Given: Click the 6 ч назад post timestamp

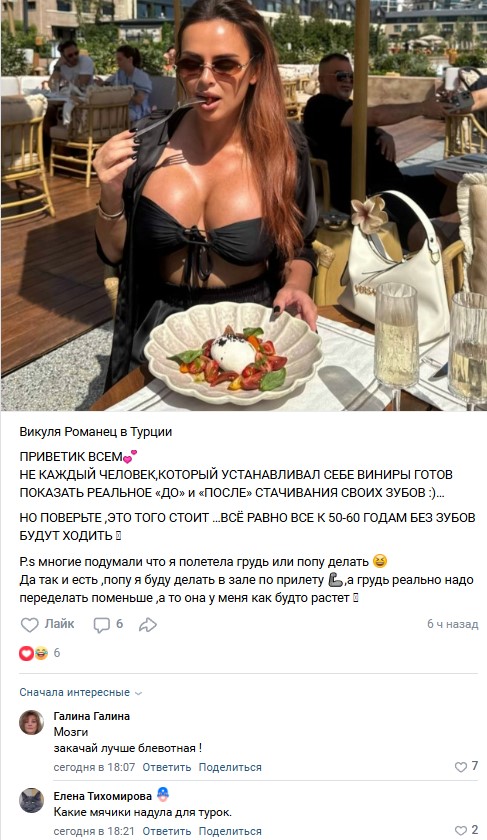Looking at the screenshot, I should click(x=452, y=624).
